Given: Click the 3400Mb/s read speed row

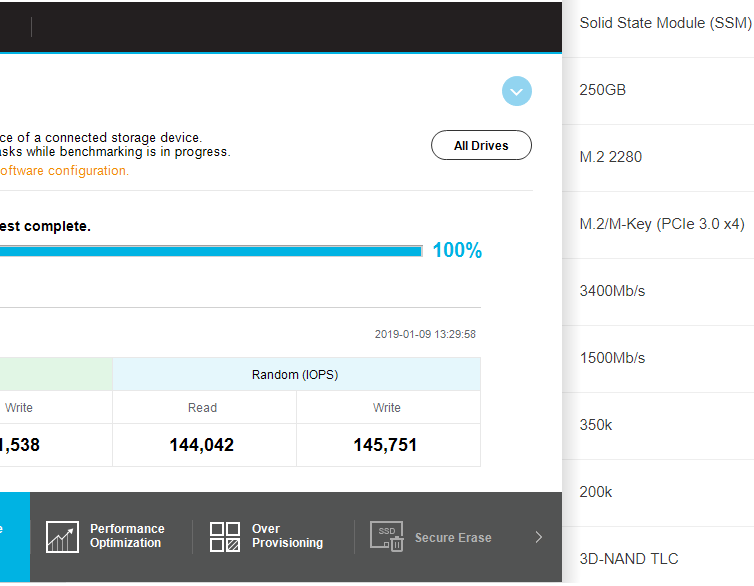Looking at the screenshot, I should 658,292.
